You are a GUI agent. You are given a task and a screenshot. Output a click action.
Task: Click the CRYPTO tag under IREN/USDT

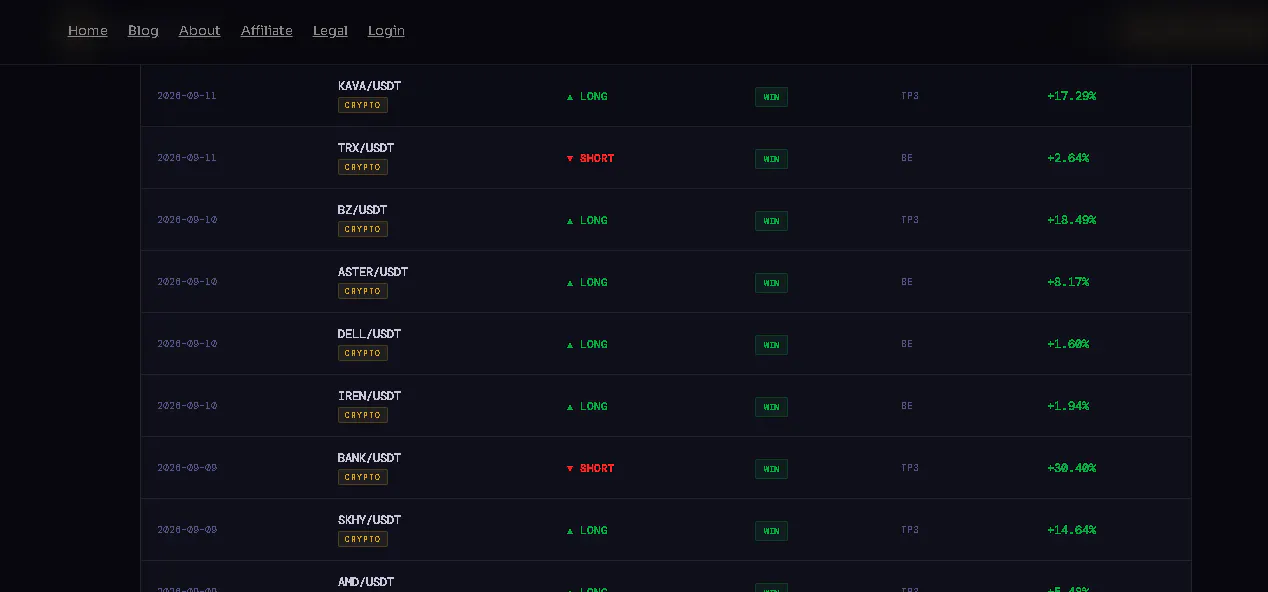coord(363,415)
